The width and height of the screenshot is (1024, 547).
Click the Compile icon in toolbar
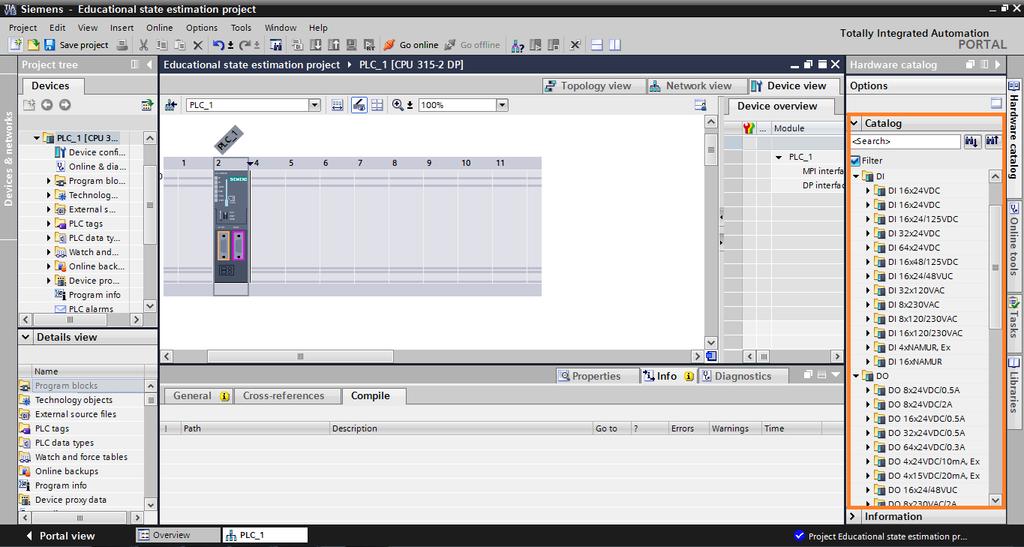pos(298,45)
